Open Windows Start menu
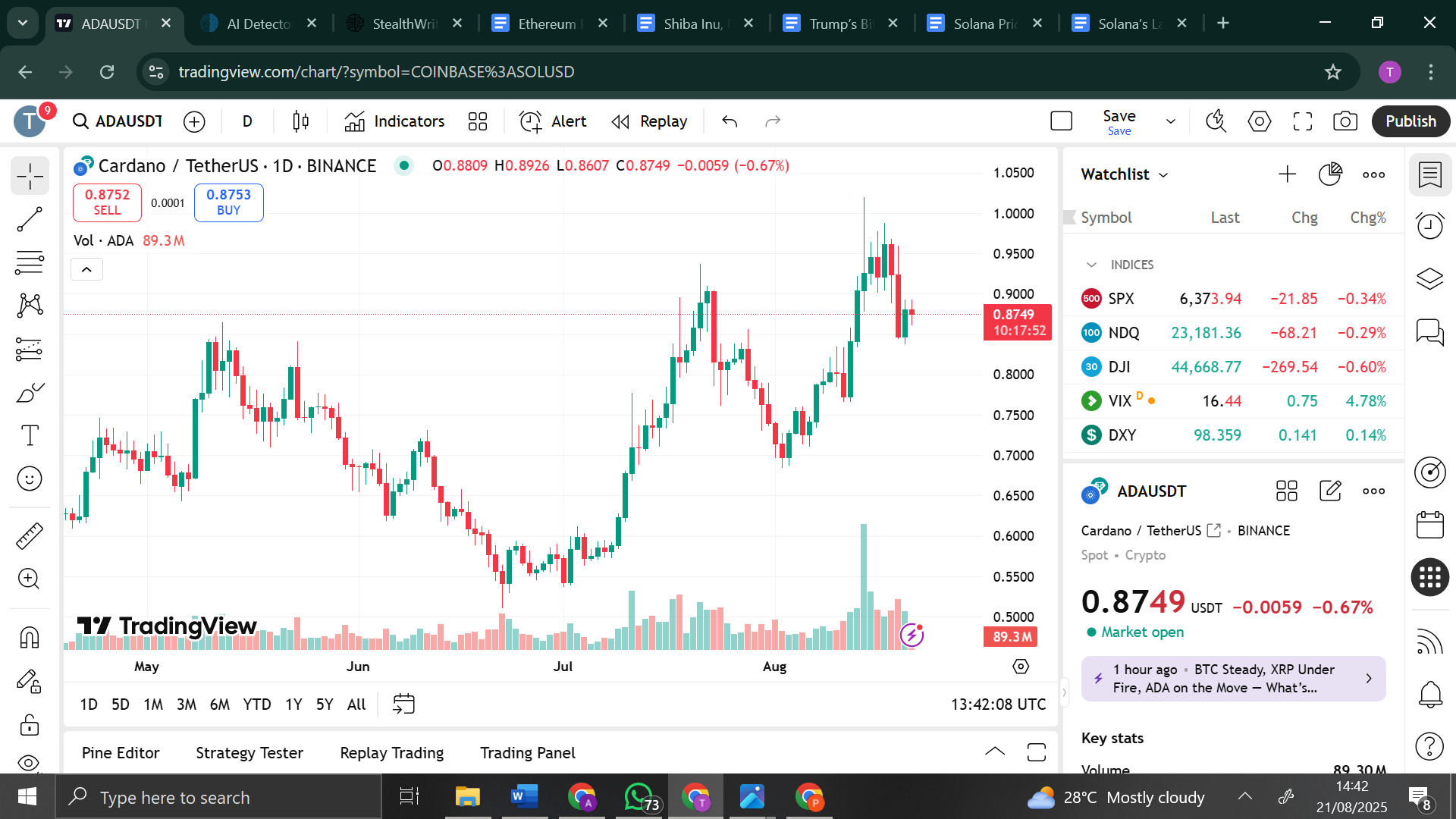The image size is (1456, 819). coord(27,797)
